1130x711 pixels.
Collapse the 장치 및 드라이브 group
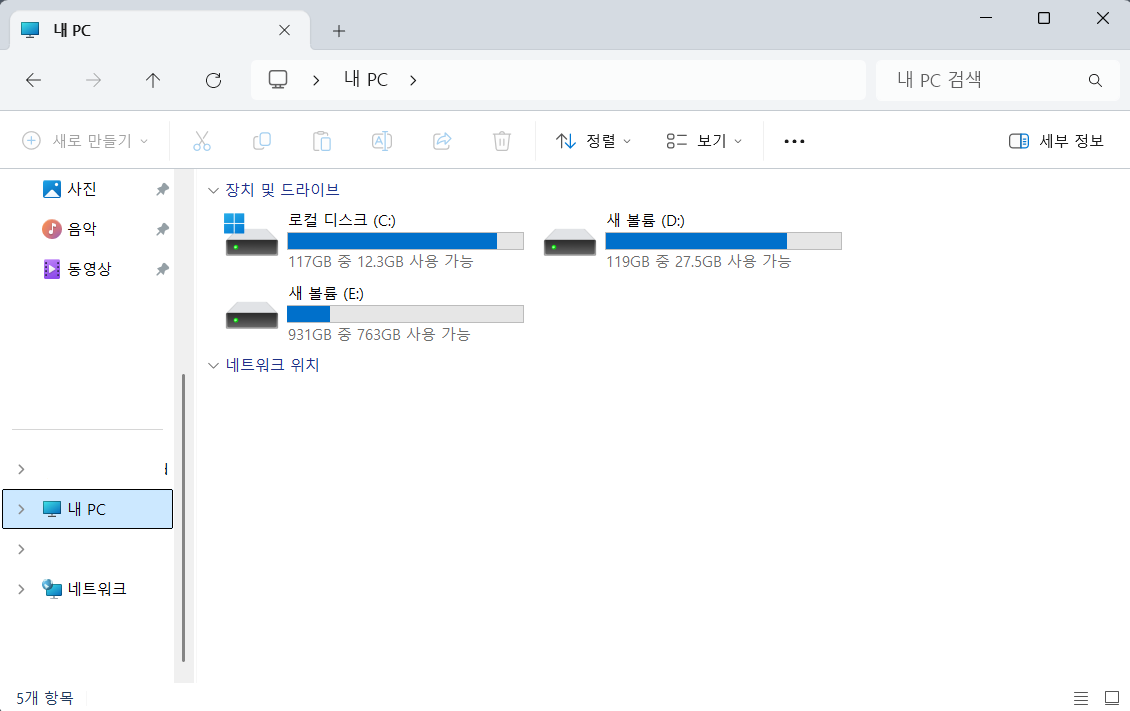(x=213, y=190)
